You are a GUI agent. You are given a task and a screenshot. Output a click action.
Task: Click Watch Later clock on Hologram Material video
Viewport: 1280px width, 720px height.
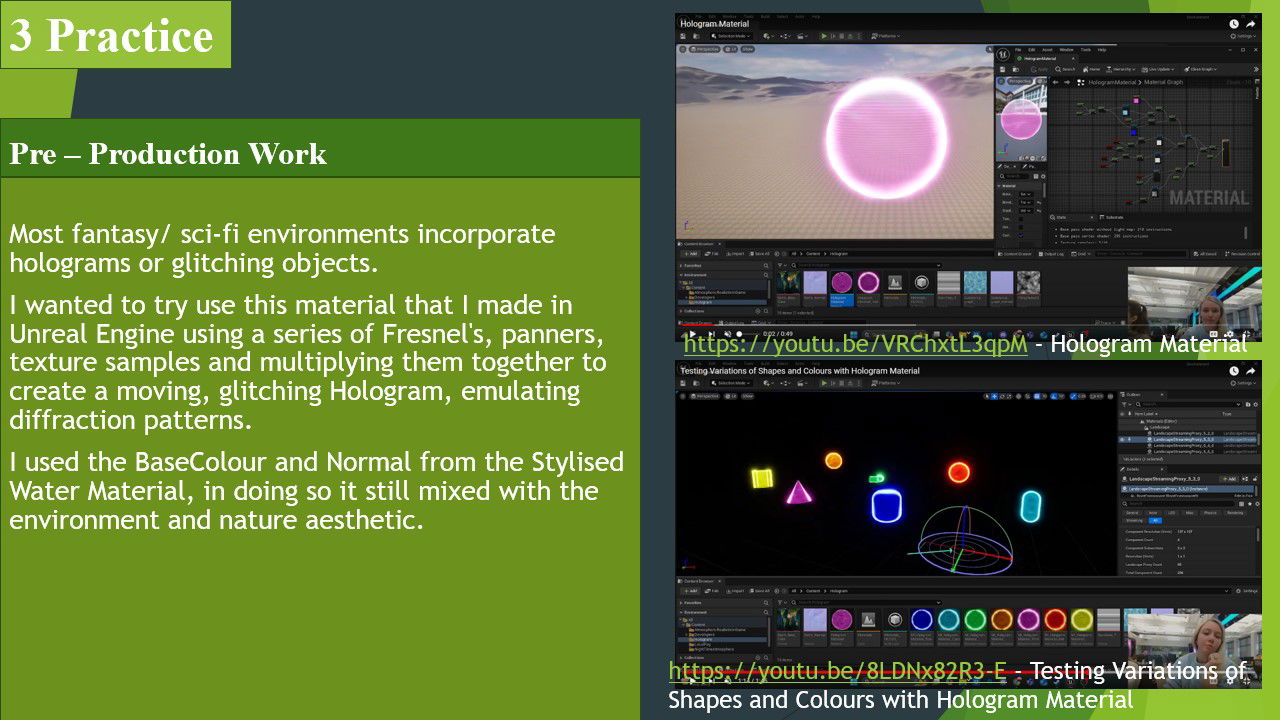1233,24
